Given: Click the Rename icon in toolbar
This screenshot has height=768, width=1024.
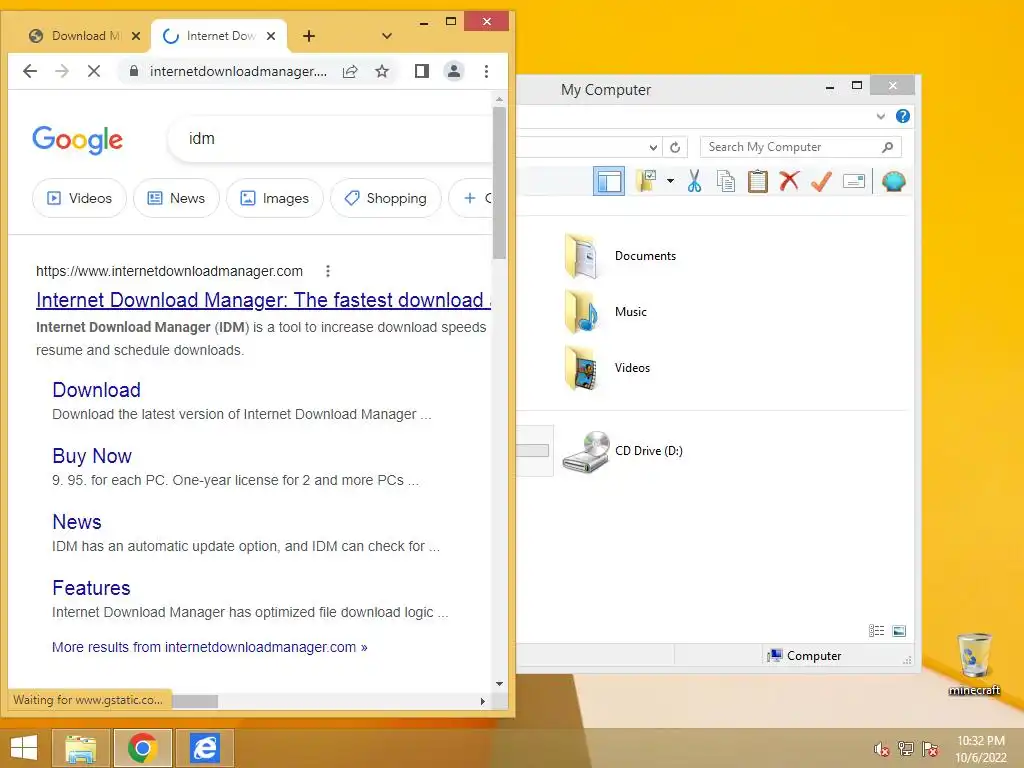Looking at the screenshot, I should [854, 181].
